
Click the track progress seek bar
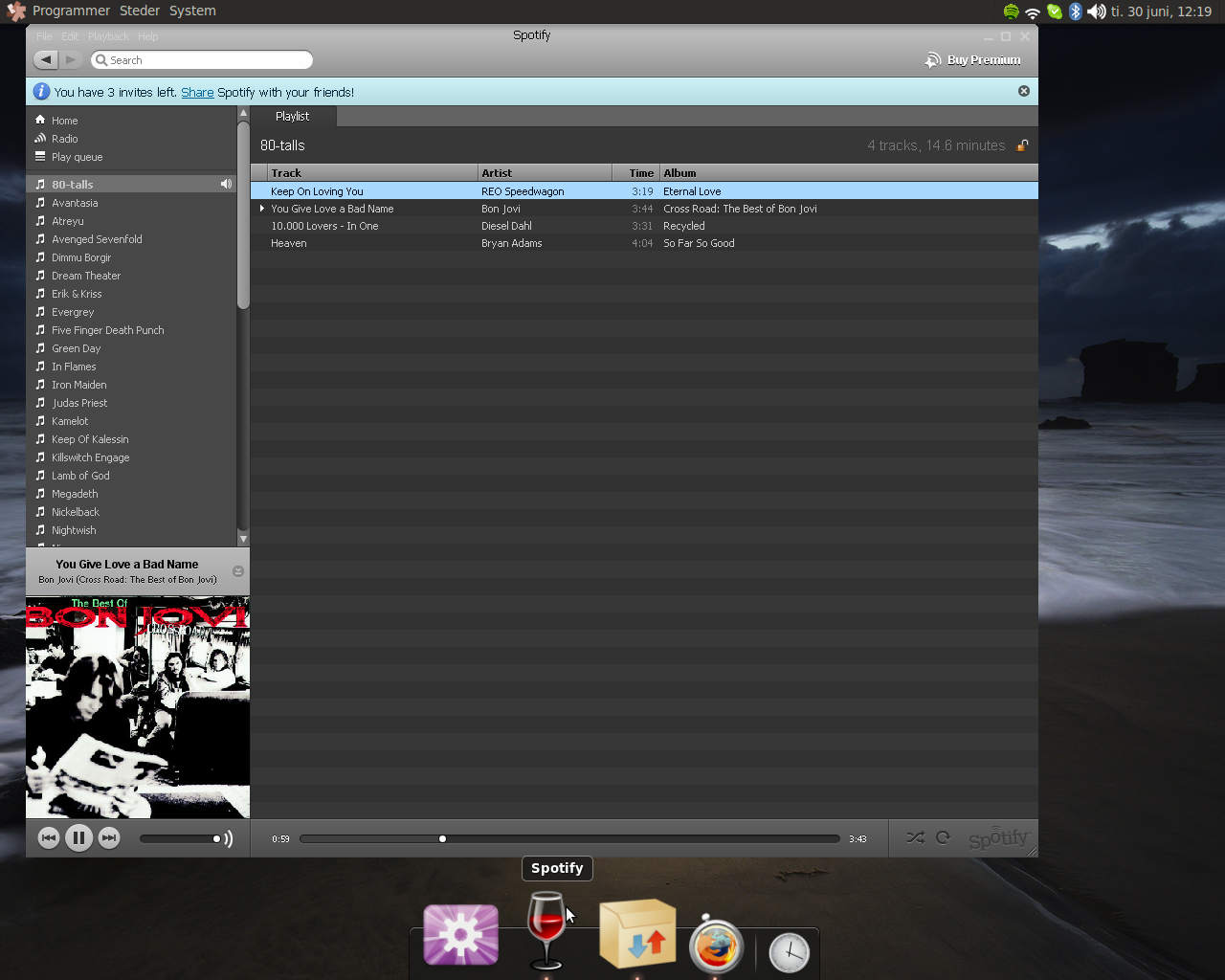coord(569,838)
